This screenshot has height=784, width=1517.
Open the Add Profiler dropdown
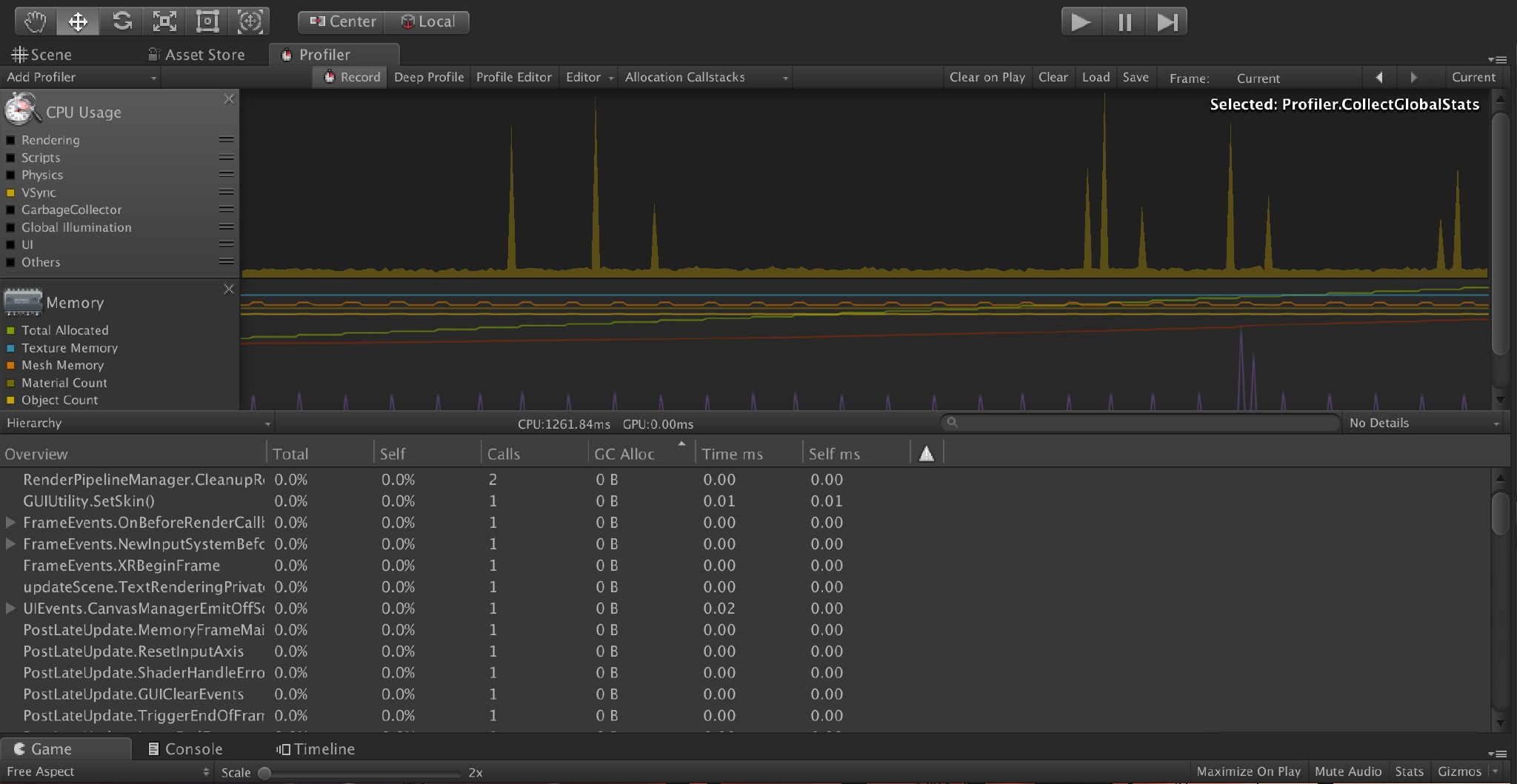(80, 77)
